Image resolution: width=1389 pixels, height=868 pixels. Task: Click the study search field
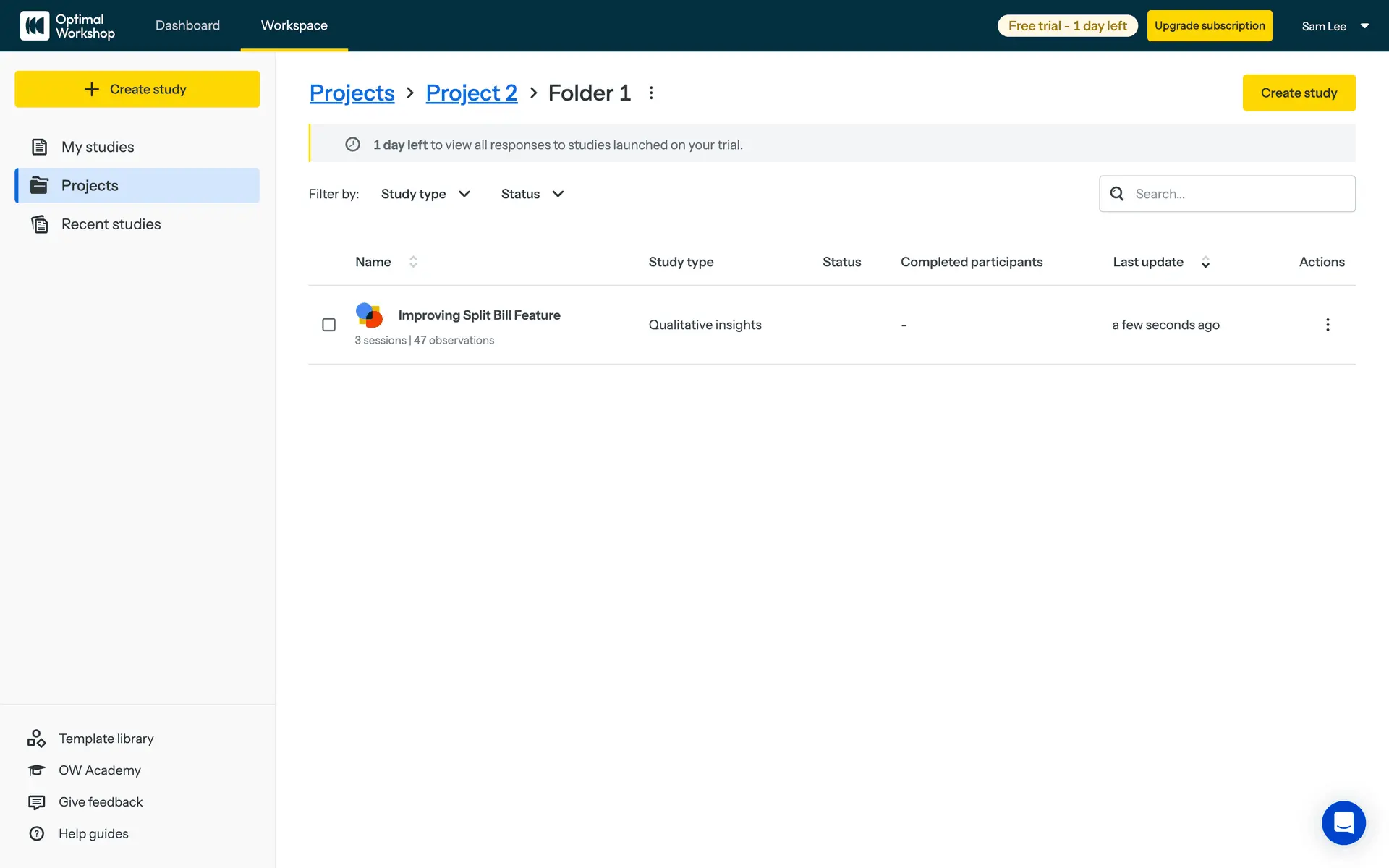point(1237,194)
